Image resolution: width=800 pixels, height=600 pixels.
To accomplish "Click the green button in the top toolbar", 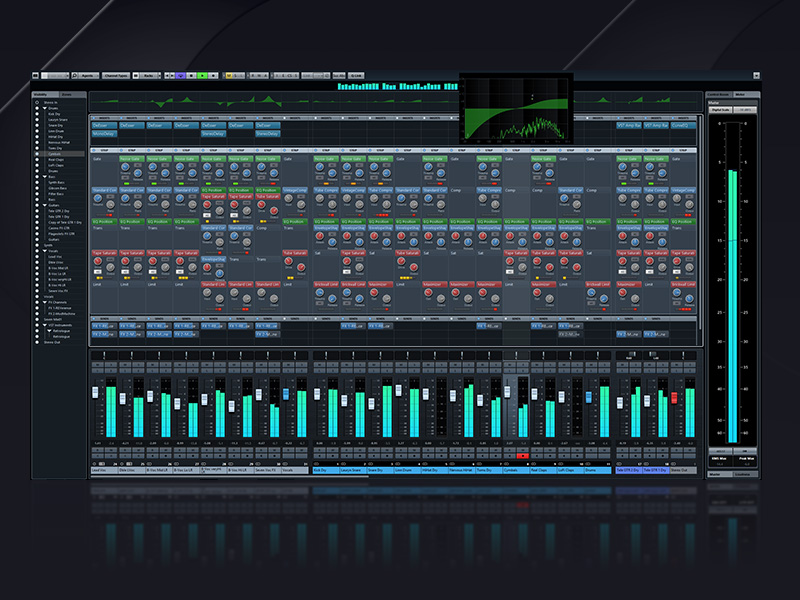I will click(x=203, y=75).
